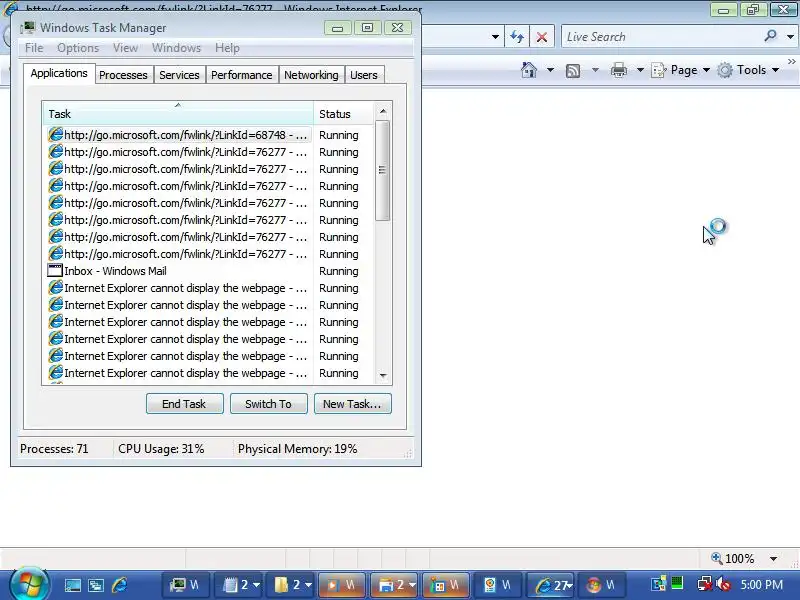Screen dimensions: 800x600
Task: Switch to the Processes tab
Action: coord(123,75)
